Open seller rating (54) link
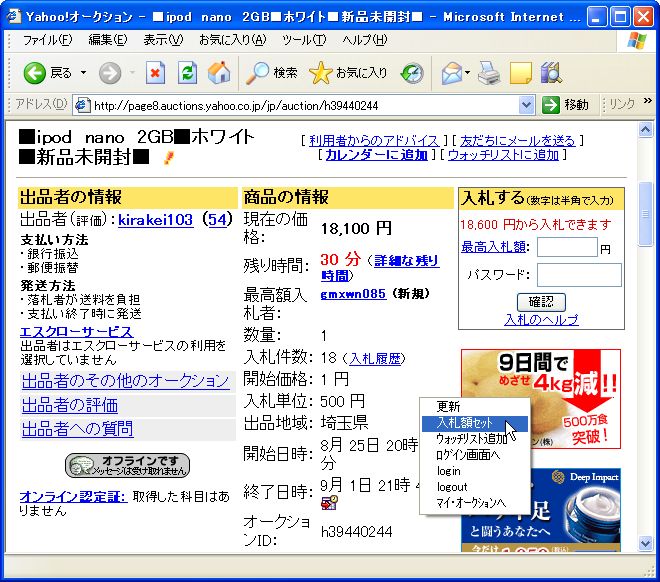The image size is (660, 582). click(x=218, y=220)
